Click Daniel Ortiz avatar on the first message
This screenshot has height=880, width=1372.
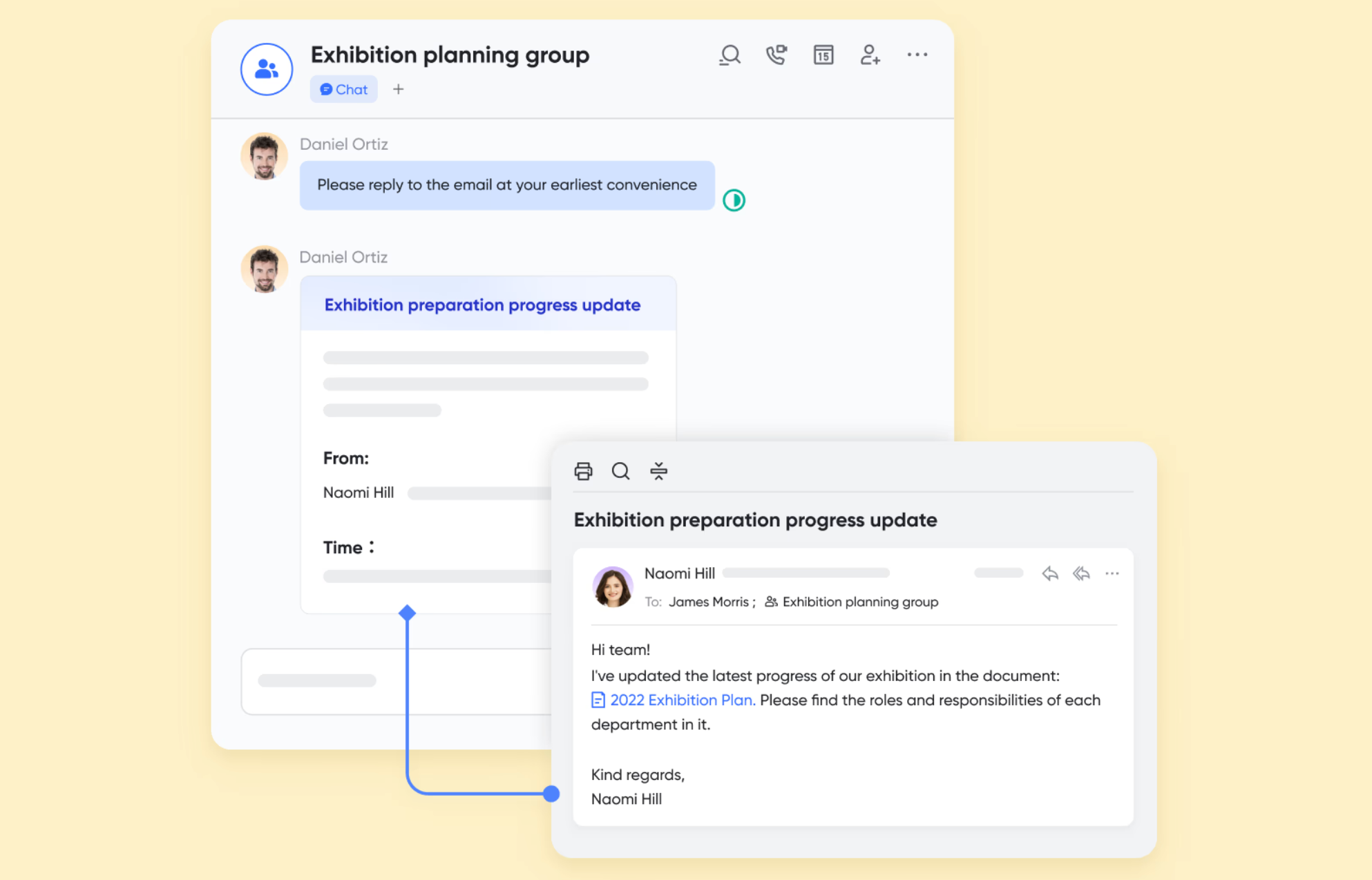[264, 156]
